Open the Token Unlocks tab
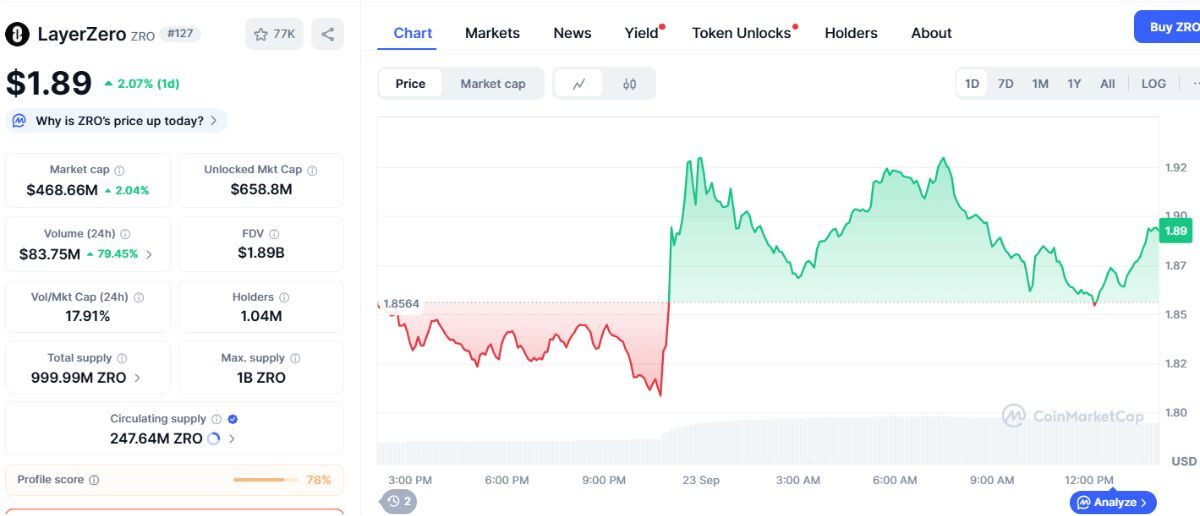The image size is (1200, 516). [741, 33]
